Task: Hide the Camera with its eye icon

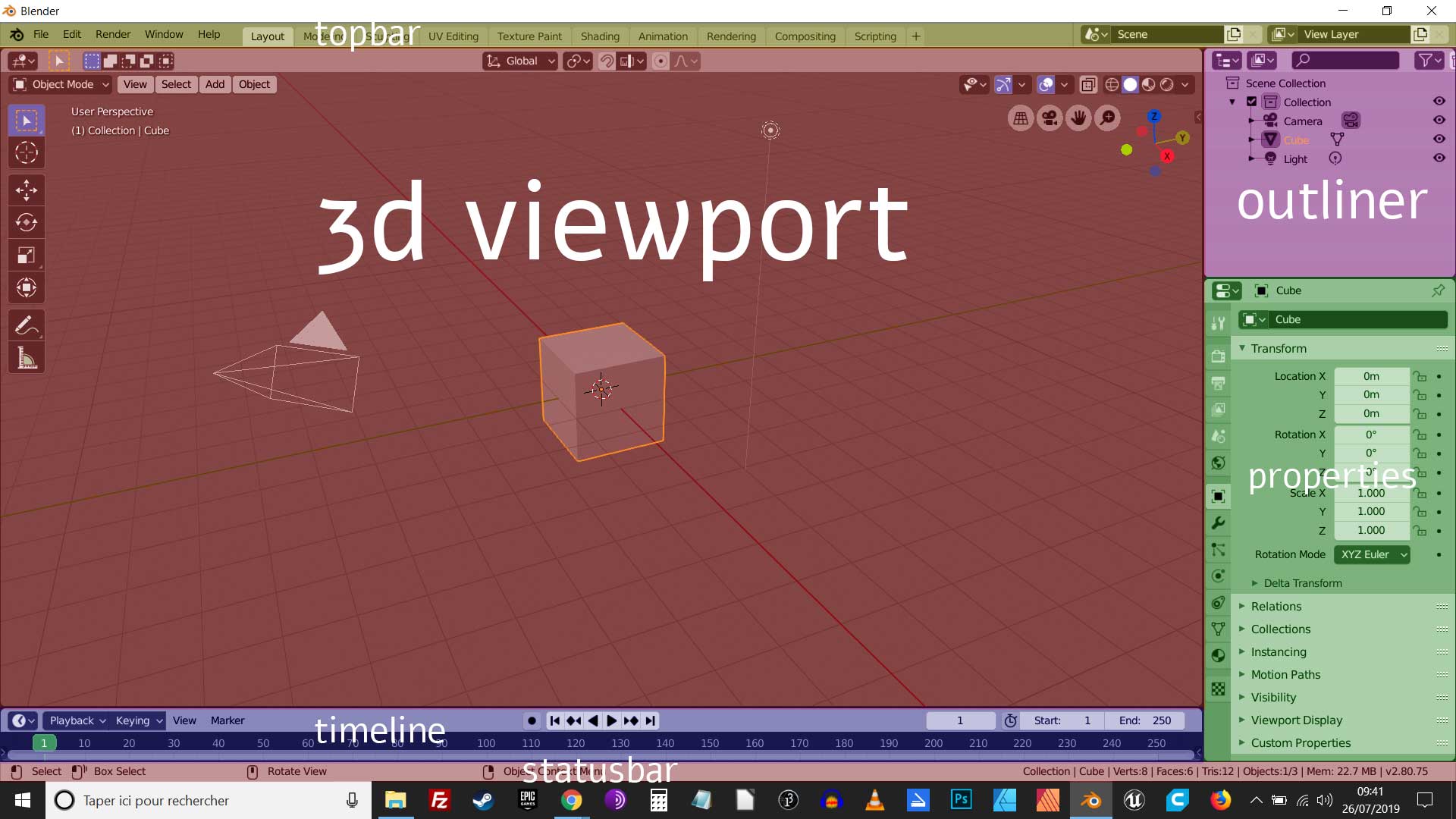Action: click(1439, 121)
